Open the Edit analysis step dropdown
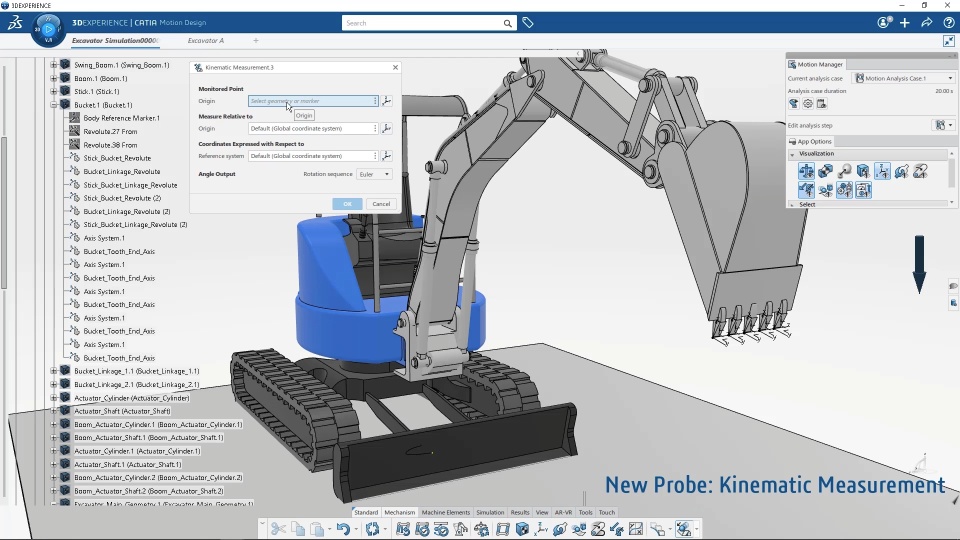This screenshot has width=960, height=540. coord(942,126)
